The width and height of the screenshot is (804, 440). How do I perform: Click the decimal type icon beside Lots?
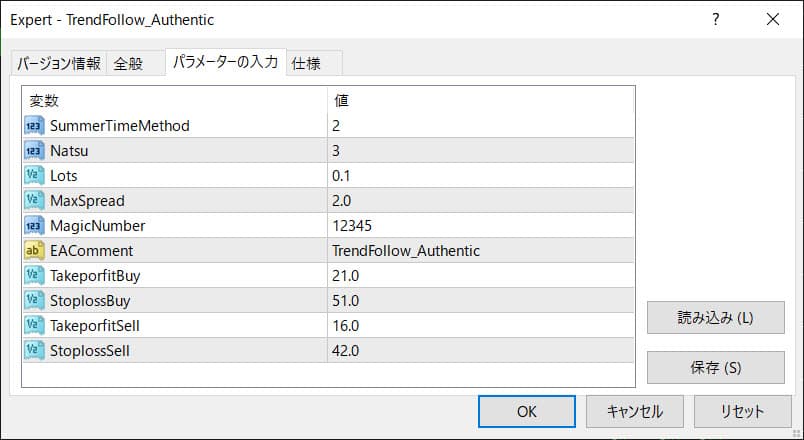click(x=34, y=175)
